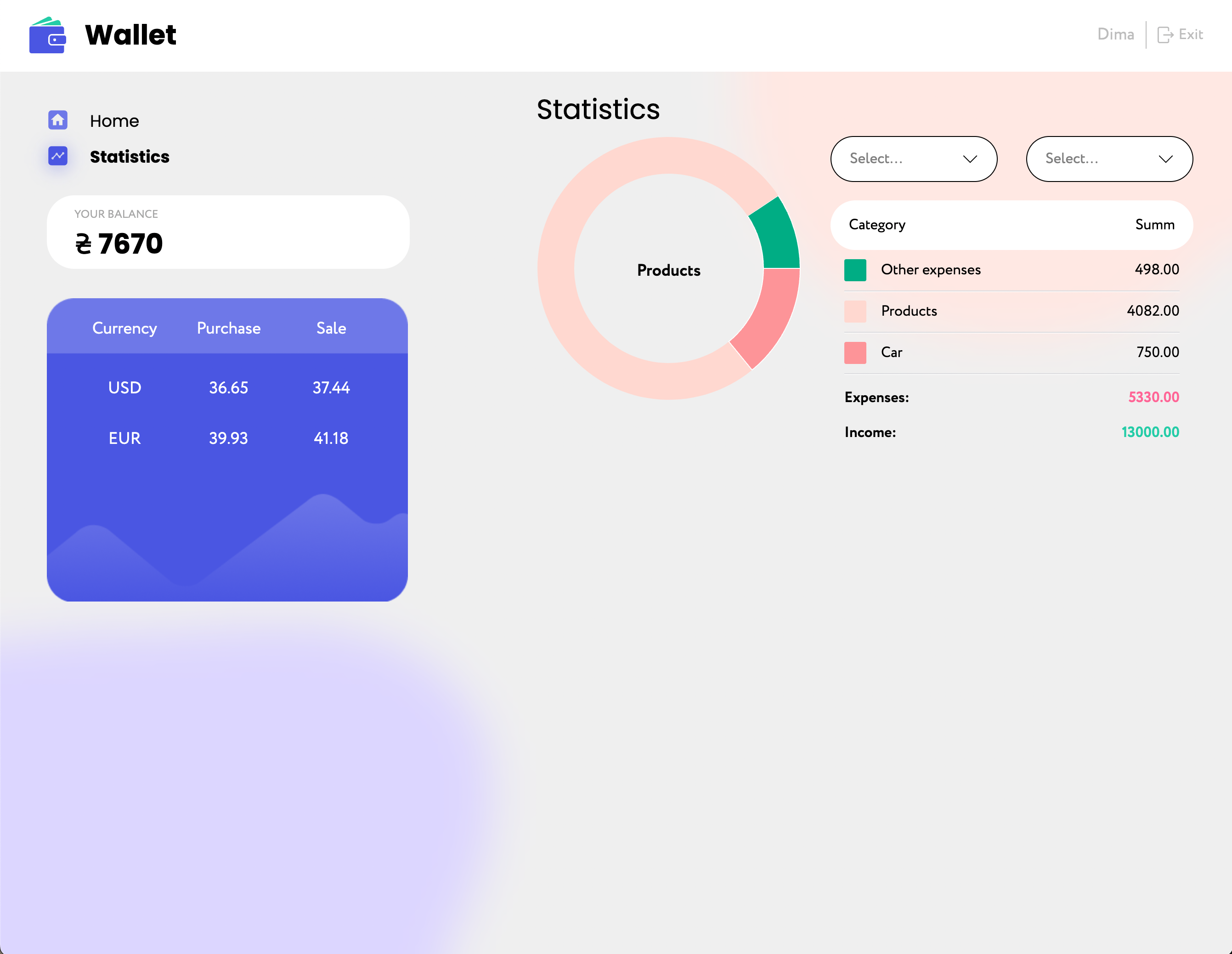Click the 4082.00 sum value
The image size is (1232, 954).
pyautogui.click(x=1153, y=310)
